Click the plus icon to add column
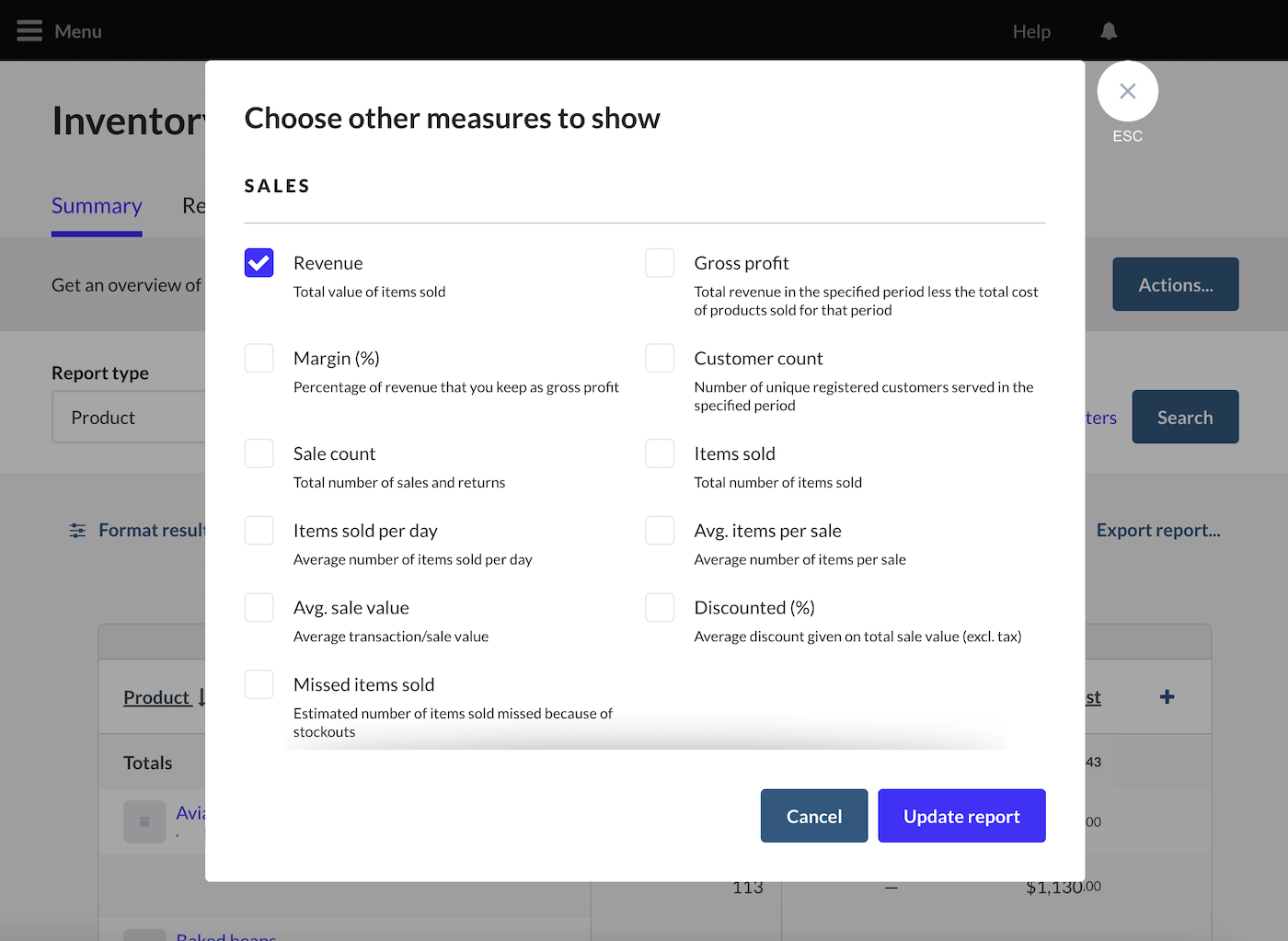The height and width of the screenshot is (941, 1288). click(1167, 697)
